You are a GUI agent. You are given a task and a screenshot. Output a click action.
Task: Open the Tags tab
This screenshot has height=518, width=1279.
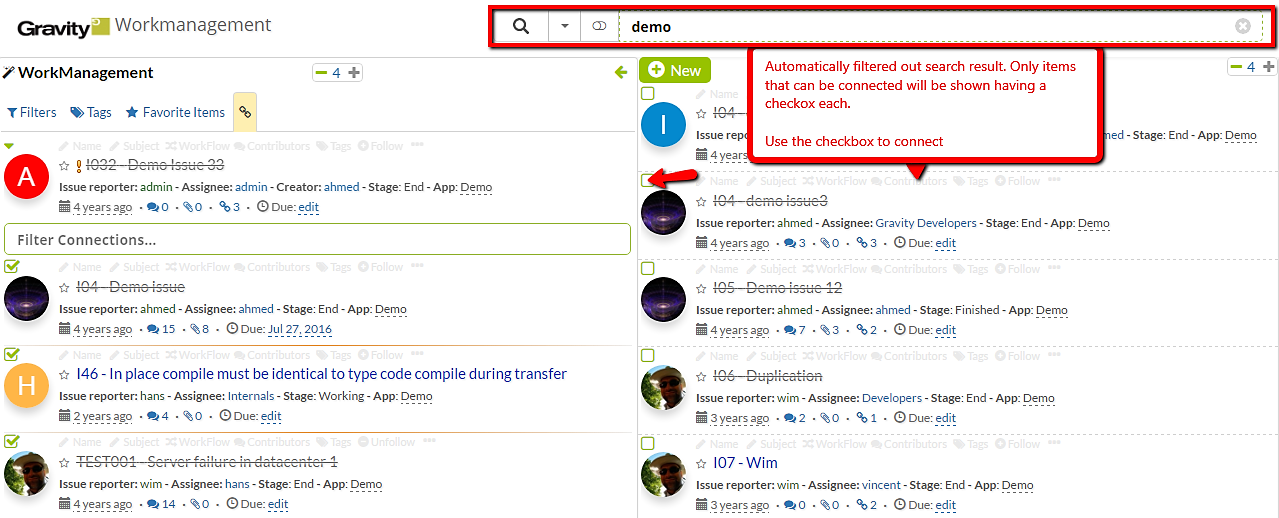pyautogui.click(x=91, y=113)
